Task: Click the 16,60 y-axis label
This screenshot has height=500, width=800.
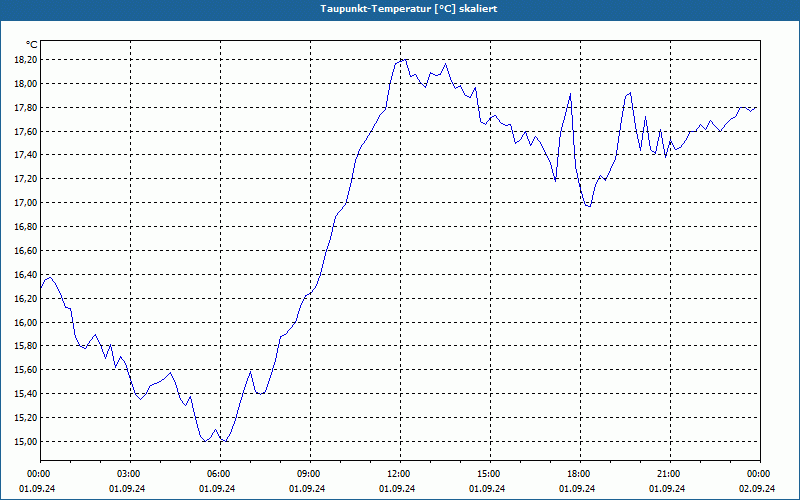Action: (x=27, y=251)
